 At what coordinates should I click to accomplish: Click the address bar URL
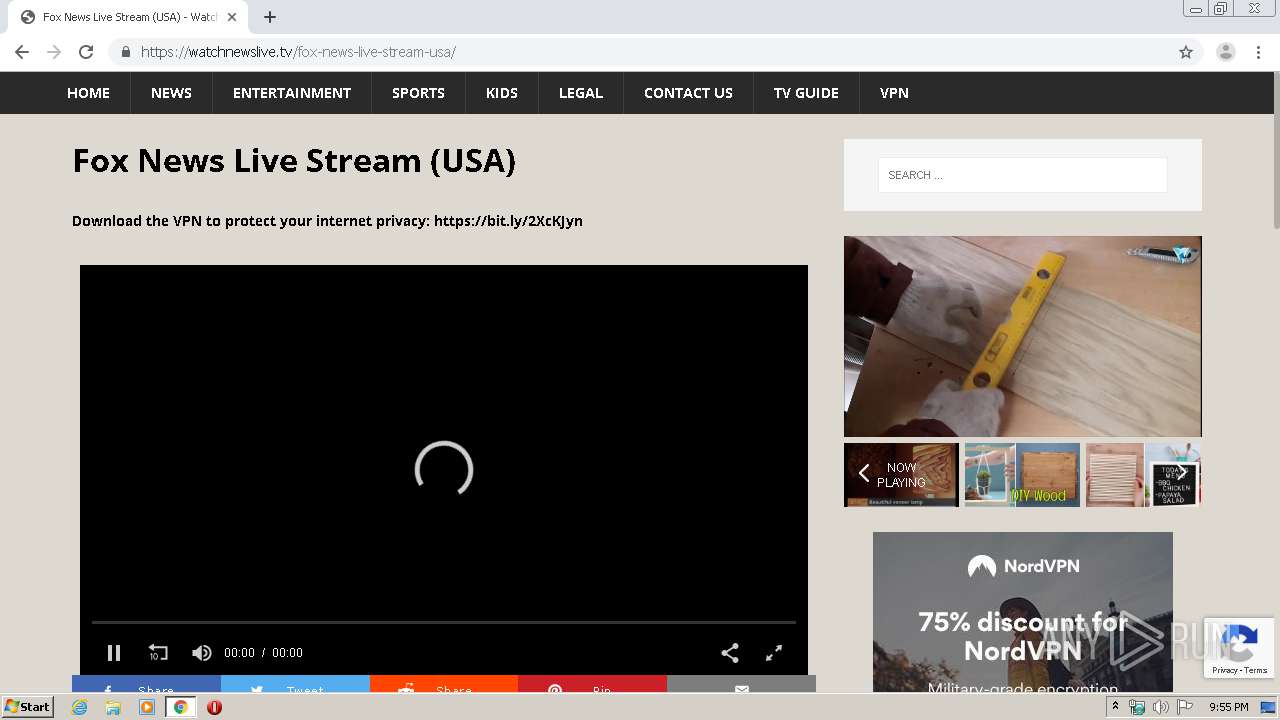tap(298, 52)
